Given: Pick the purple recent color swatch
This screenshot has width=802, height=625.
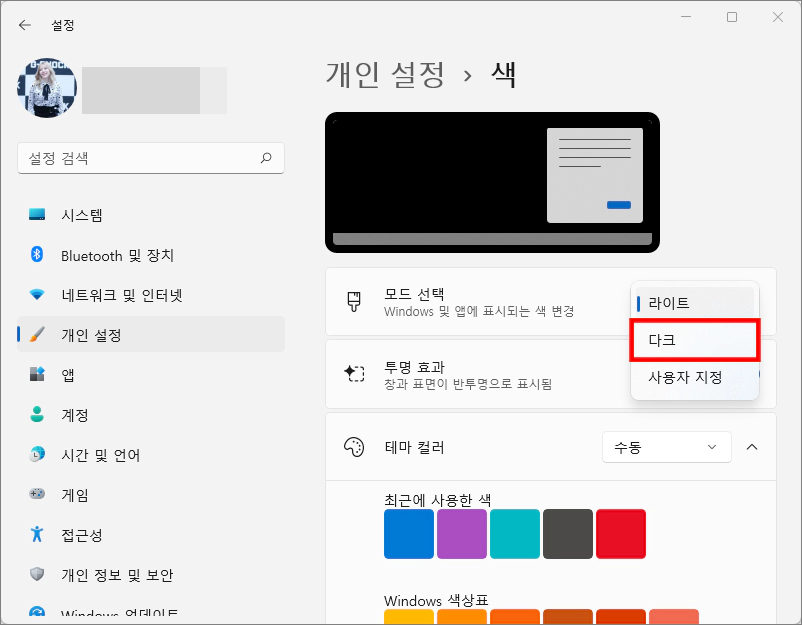Looking at the screenshot, I should click(x=462, y=534).
